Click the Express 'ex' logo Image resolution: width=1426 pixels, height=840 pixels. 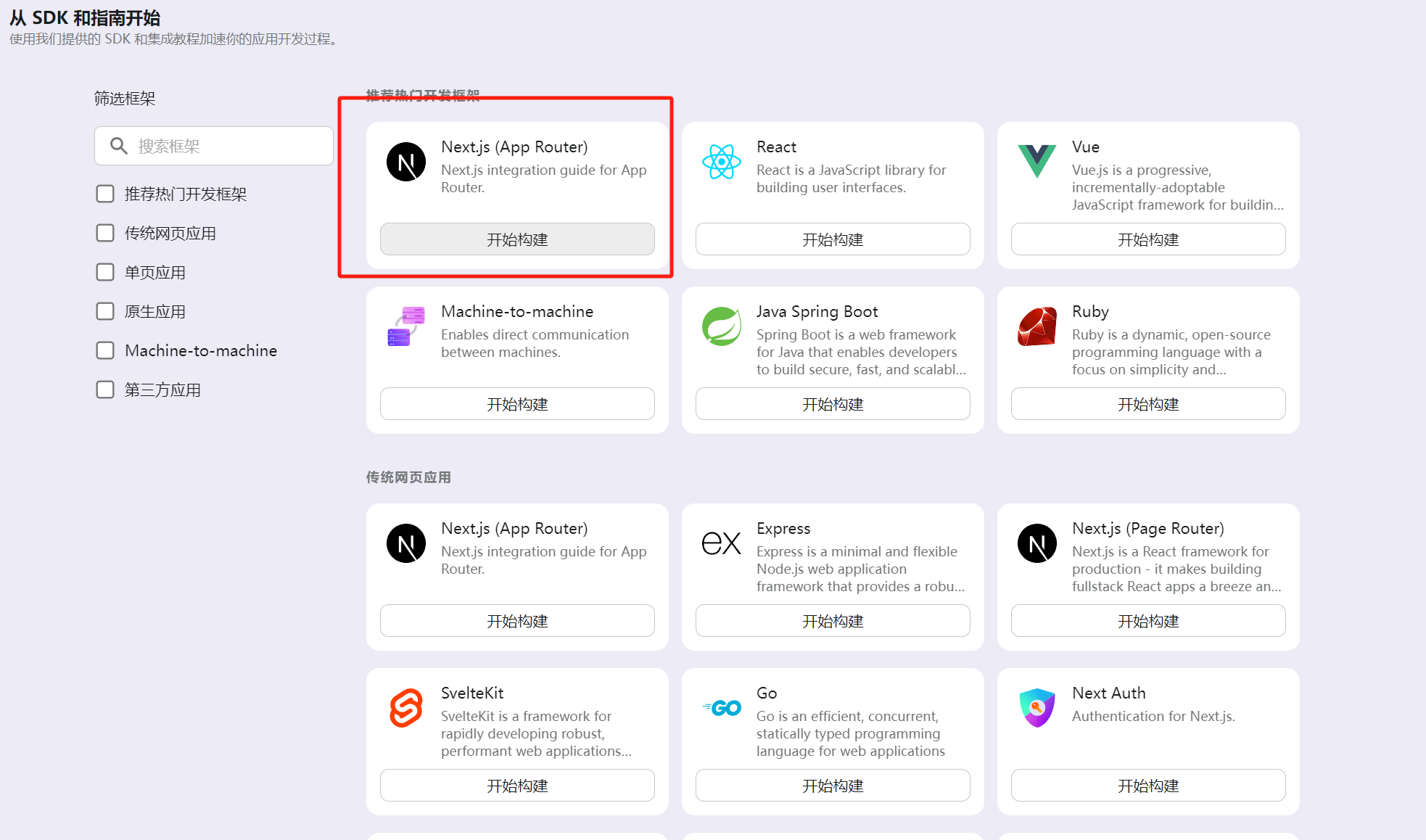[x=722, y=543]
